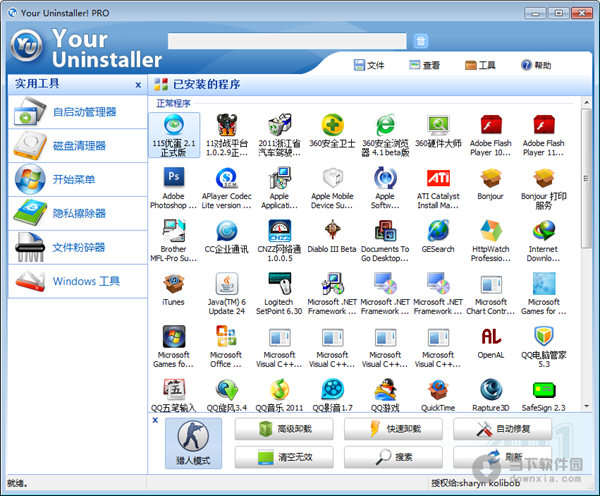The image size is (600, 496).
Task: Click the 快速卸载 quick uninstall button
Action: tap(393, 429)
